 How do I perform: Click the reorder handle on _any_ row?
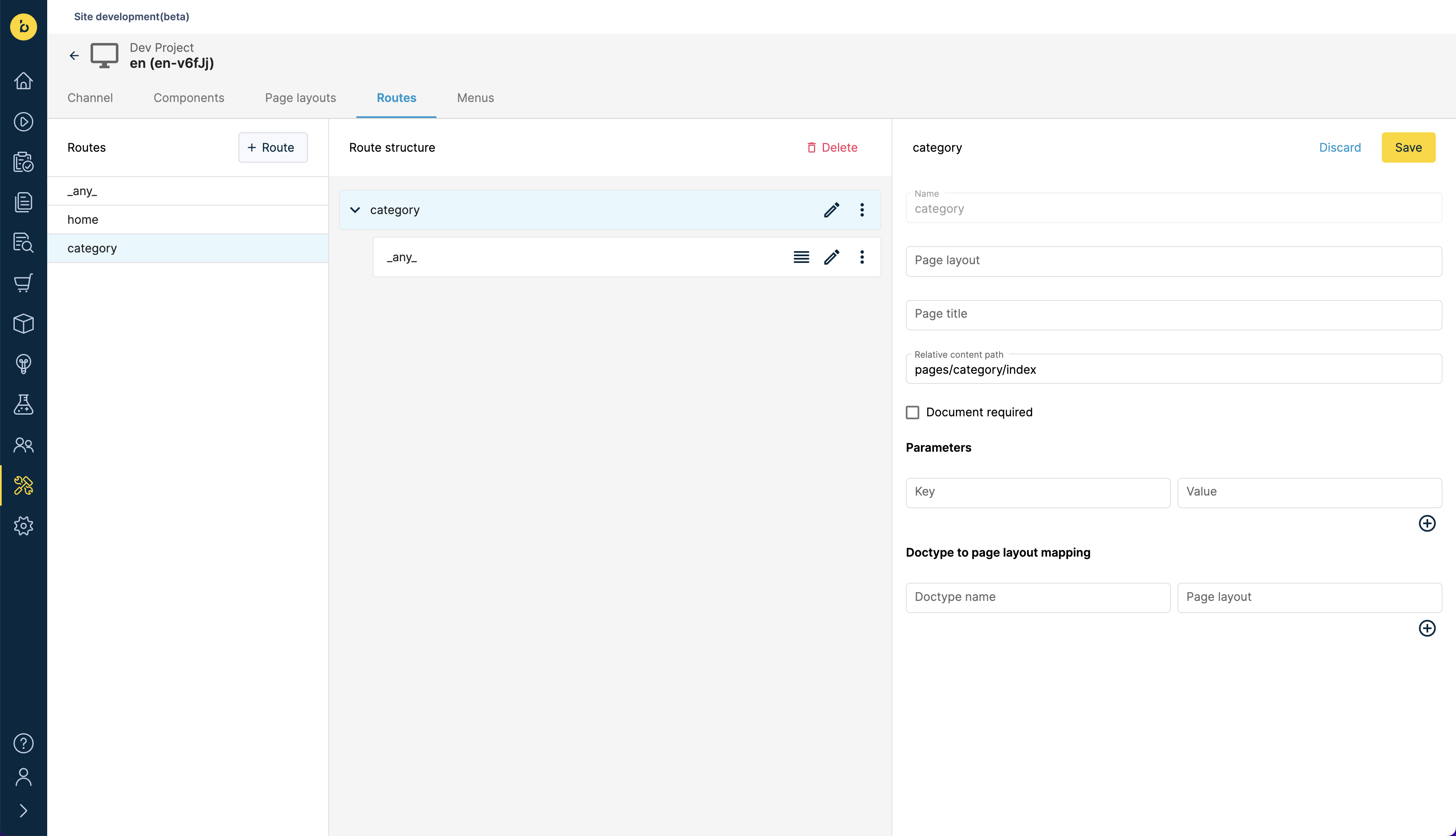(801, 257)
